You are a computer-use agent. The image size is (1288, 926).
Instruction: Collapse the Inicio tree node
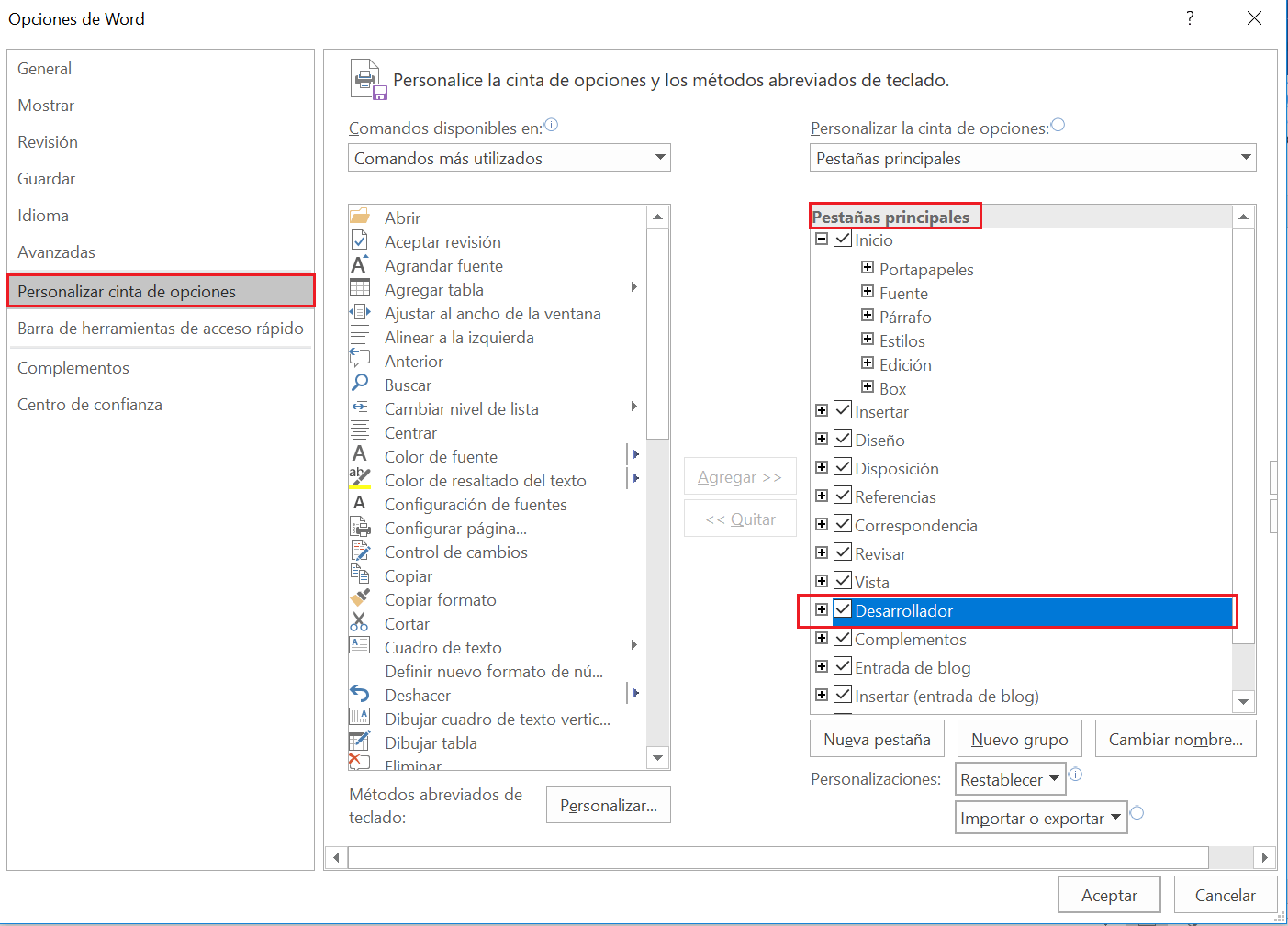[x=822, y=239]
